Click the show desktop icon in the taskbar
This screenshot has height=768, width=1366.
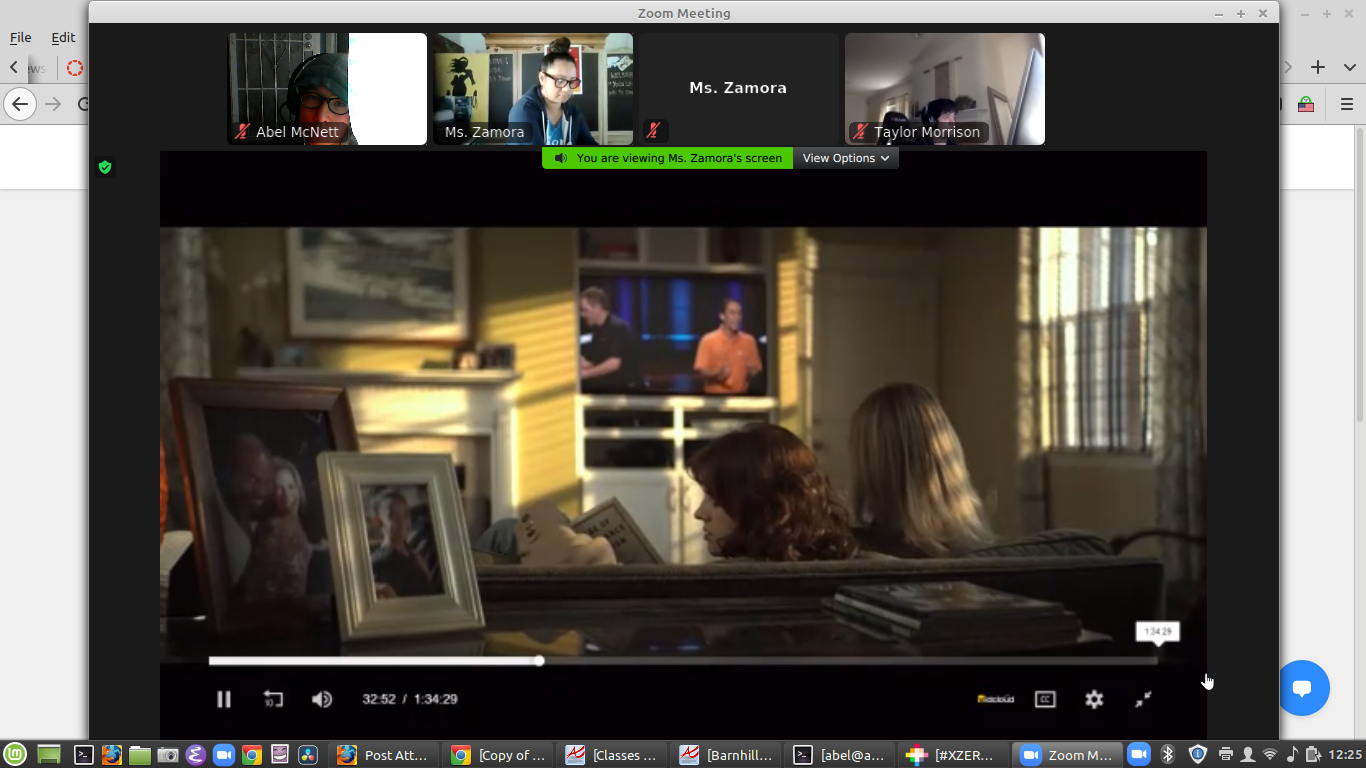(x=49, y=755)
